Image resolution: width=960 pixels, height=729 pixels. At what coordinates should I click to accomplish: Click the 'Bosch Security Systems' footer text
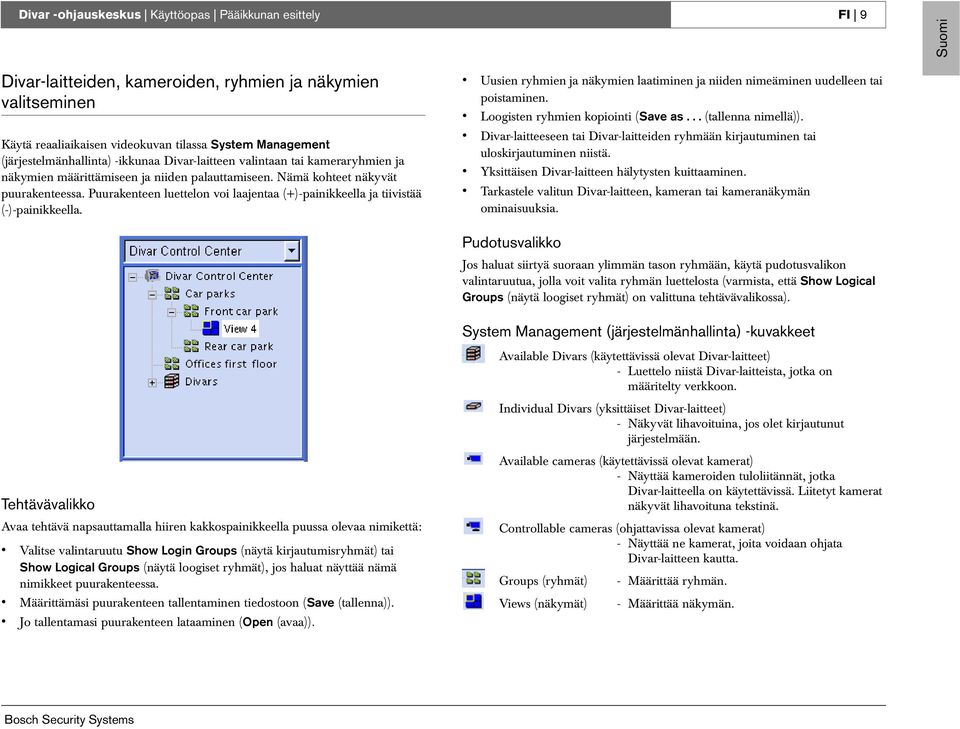coord(69,719)
